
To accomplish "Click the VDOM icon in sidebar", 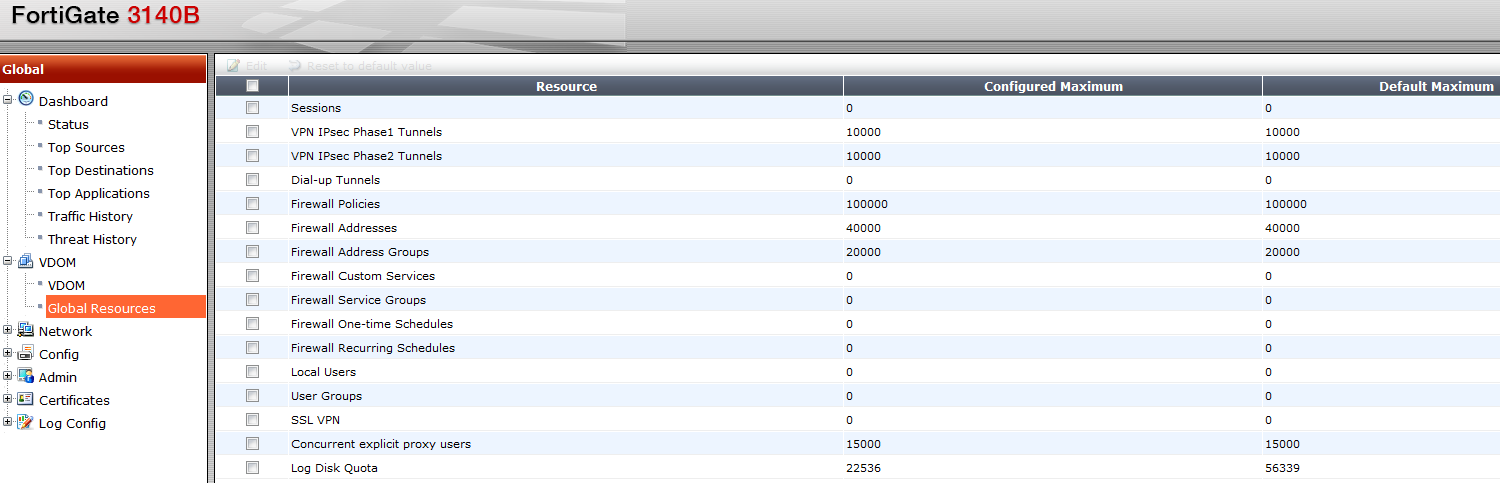I will (x=26, y=262).
